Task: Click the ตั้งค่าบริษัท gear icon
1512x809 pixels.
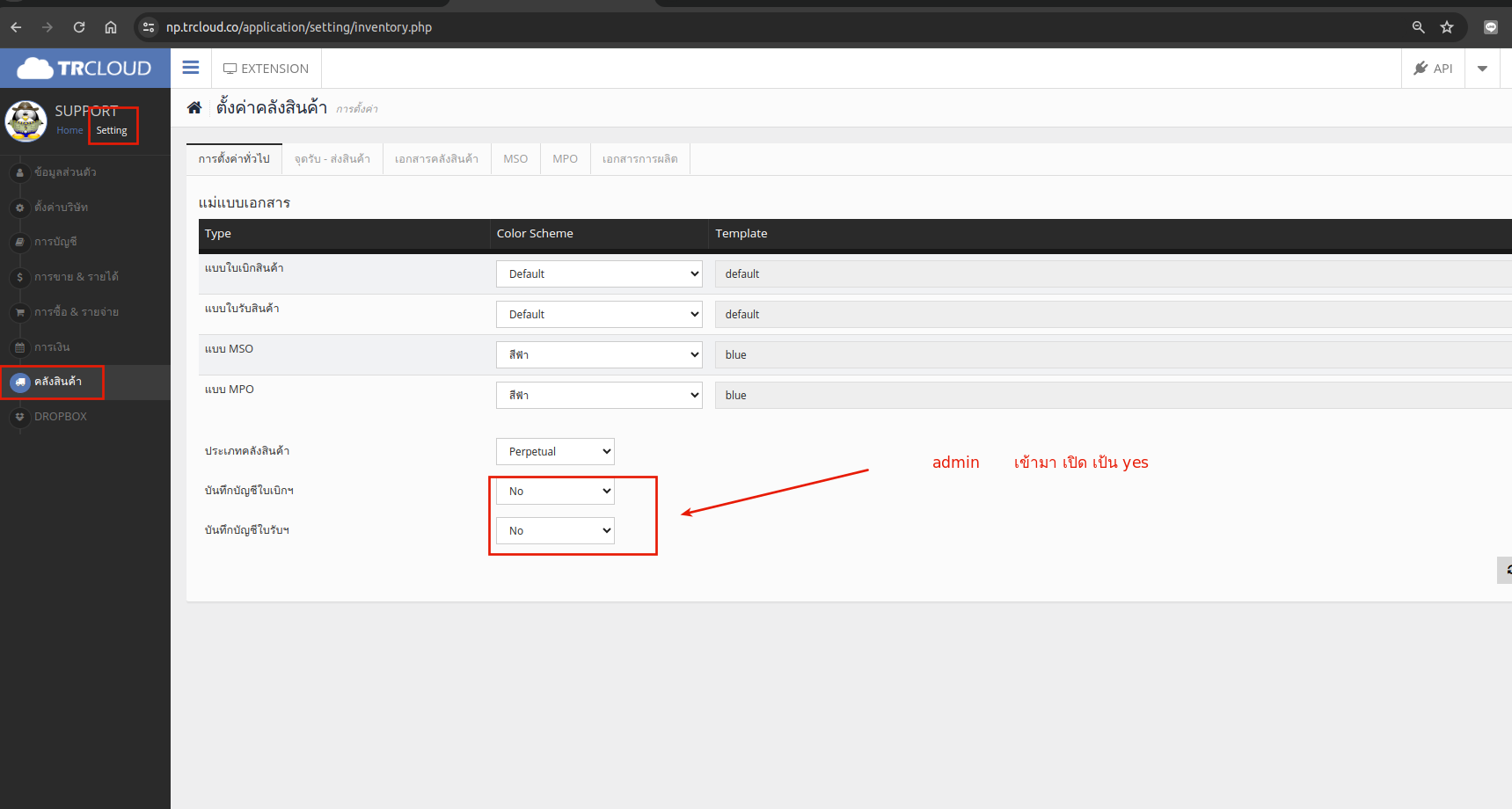Action: 19,208
